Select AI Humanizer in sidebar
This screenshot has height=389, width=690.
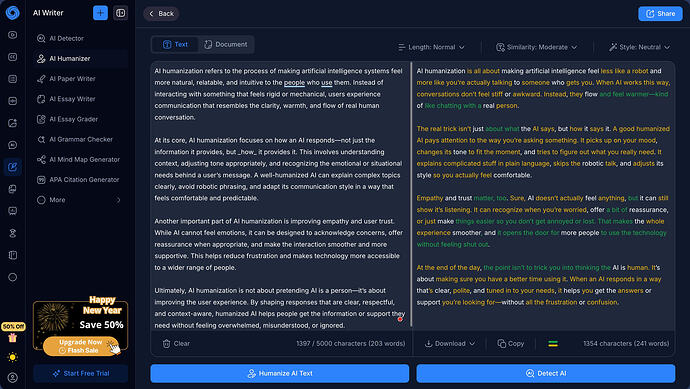(81, 59)
